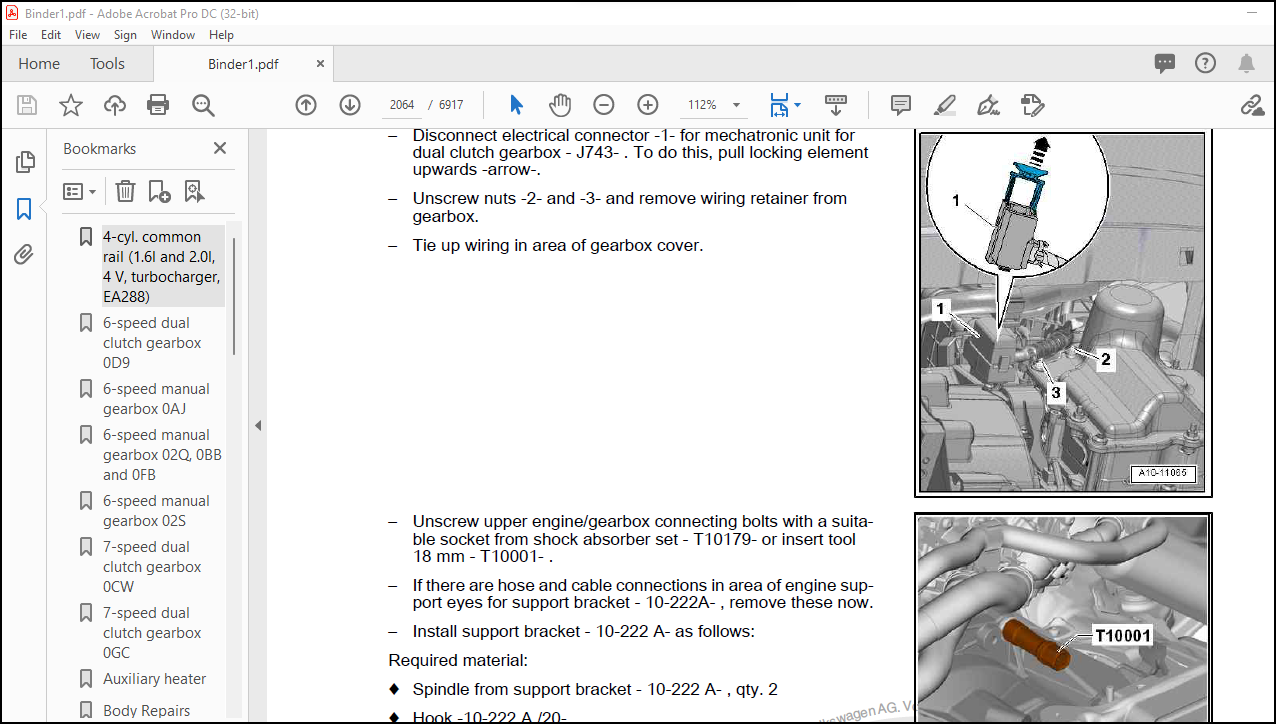Open the fit page options icon

(x=785, y=105)
